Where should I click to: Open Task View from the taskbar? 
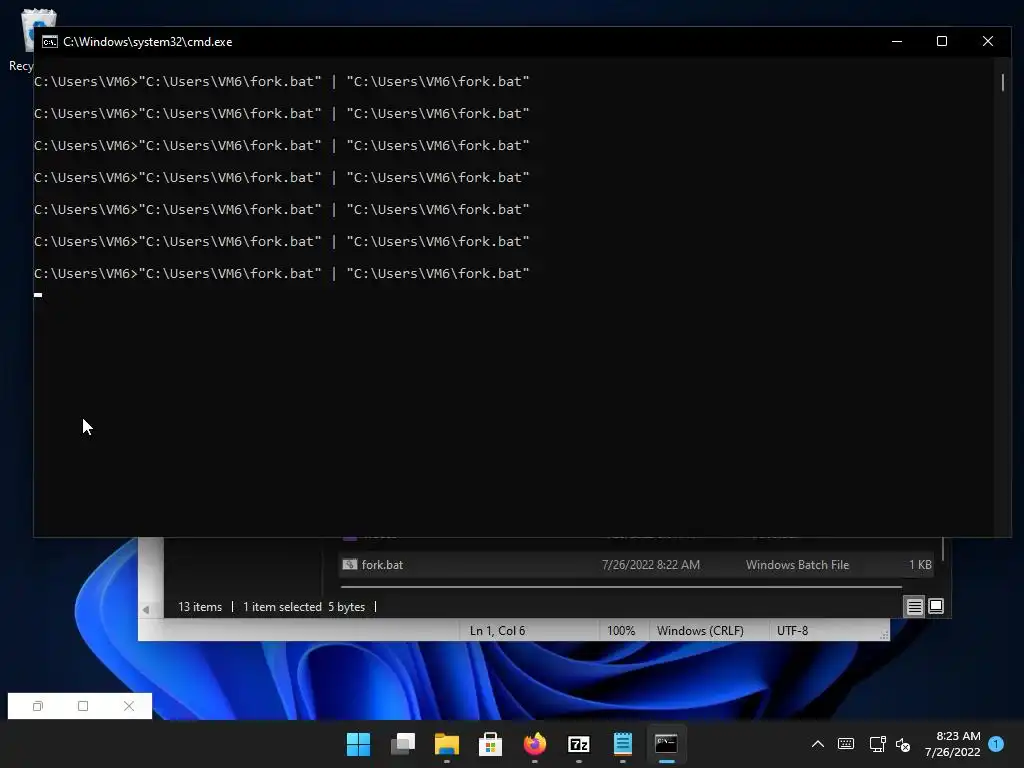[x=402, y=744]
